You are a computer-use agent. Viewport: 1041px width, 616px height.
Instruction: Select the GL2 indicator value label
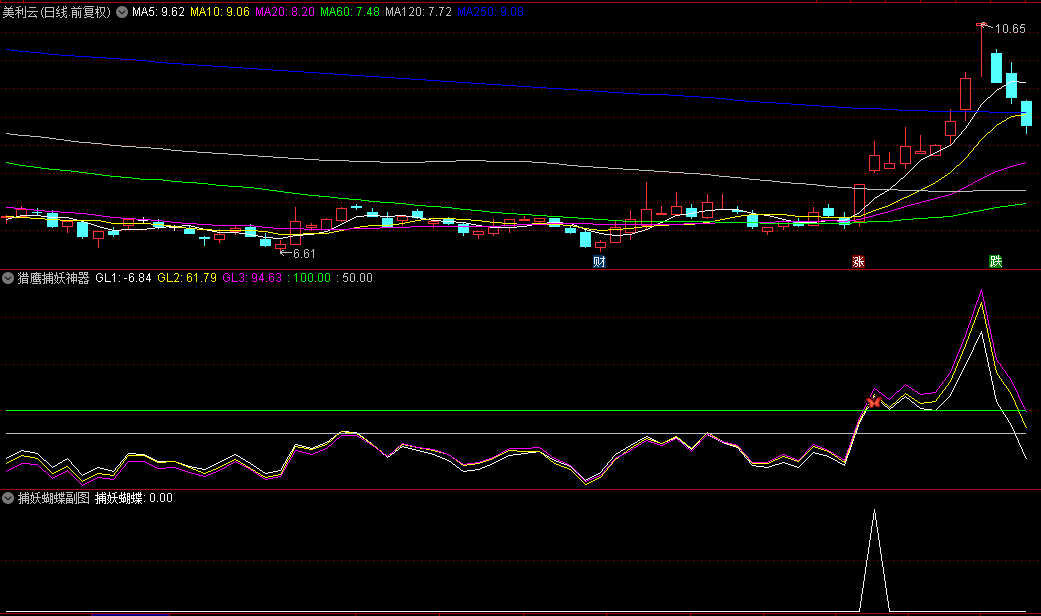coord(187,278)
